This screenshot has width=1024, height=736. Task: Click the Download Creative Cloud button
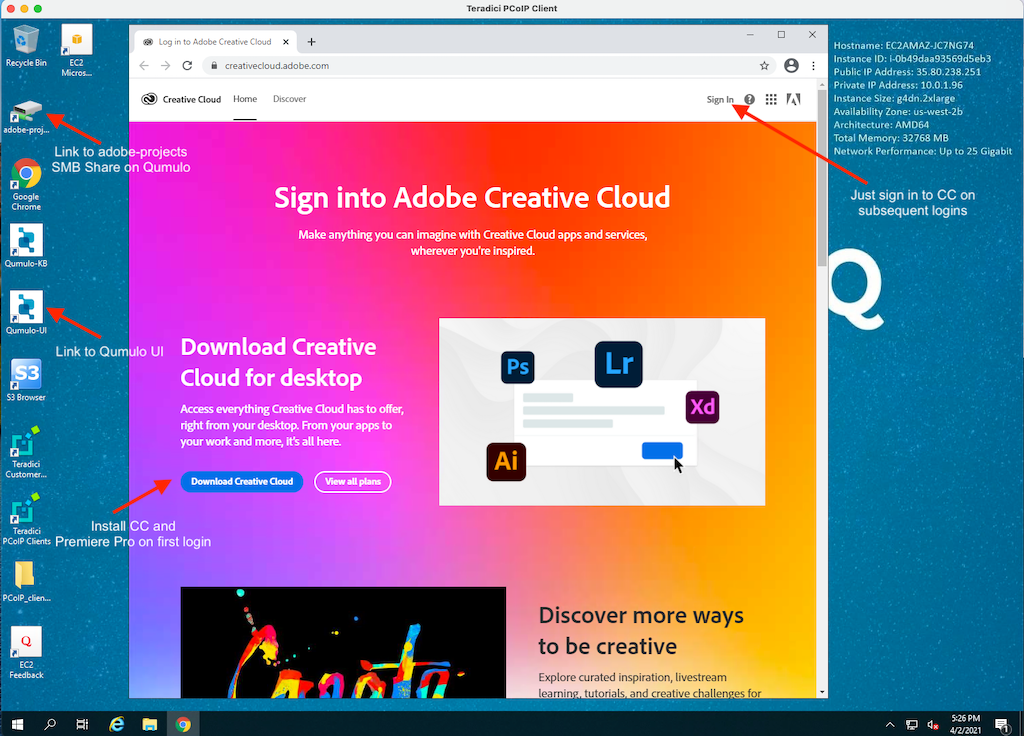click(242, 482)
